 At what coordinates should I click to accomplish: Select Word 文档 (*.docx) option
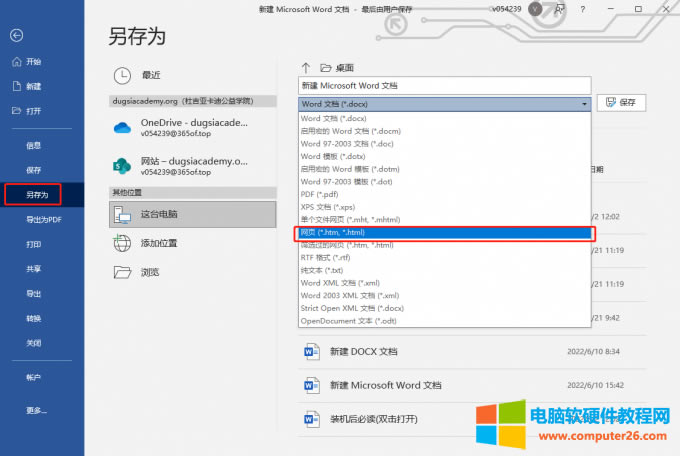(445, 118)
